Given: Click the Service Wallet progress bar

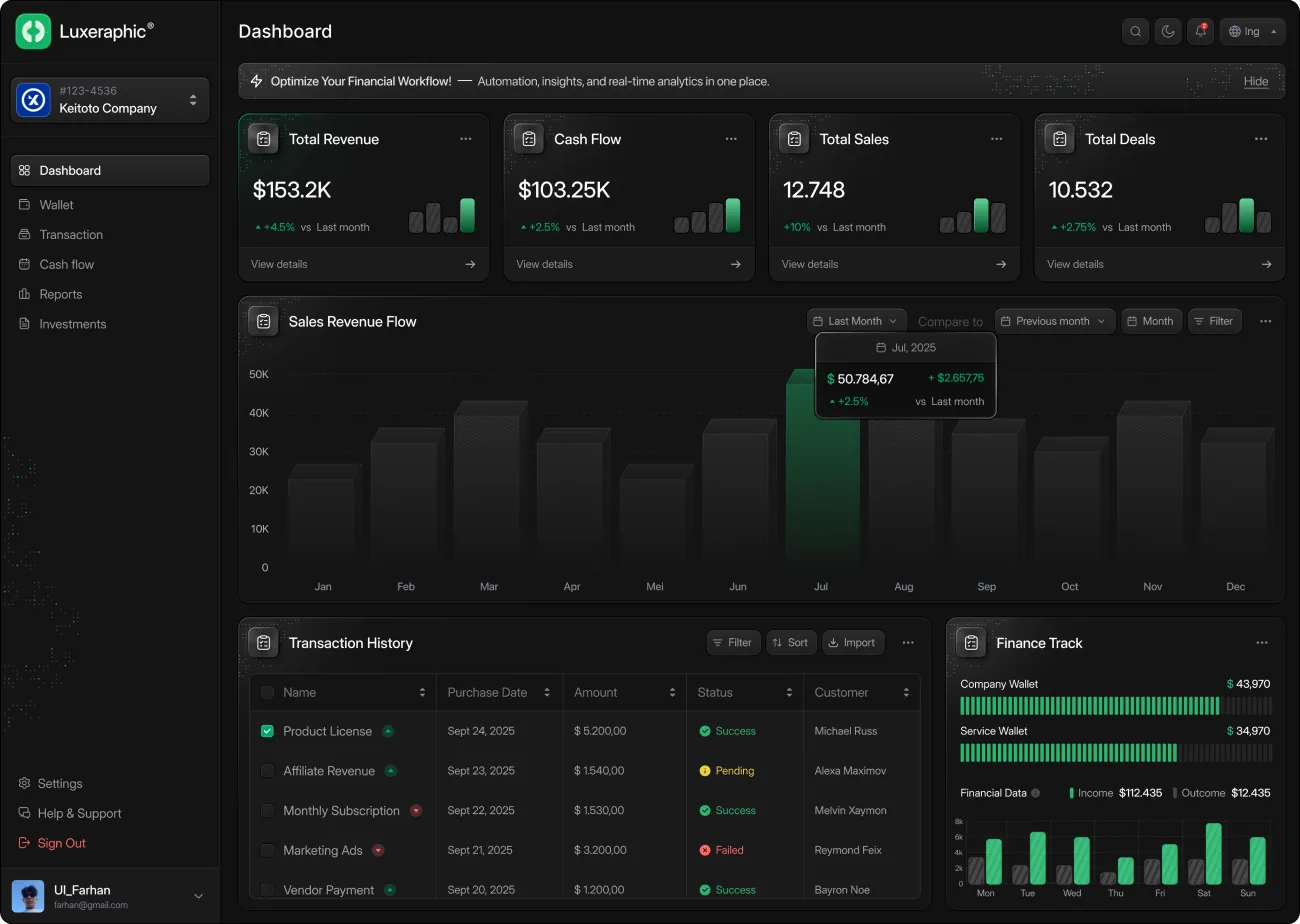Looking at the screenshot, I should [x=1115, y=753].
